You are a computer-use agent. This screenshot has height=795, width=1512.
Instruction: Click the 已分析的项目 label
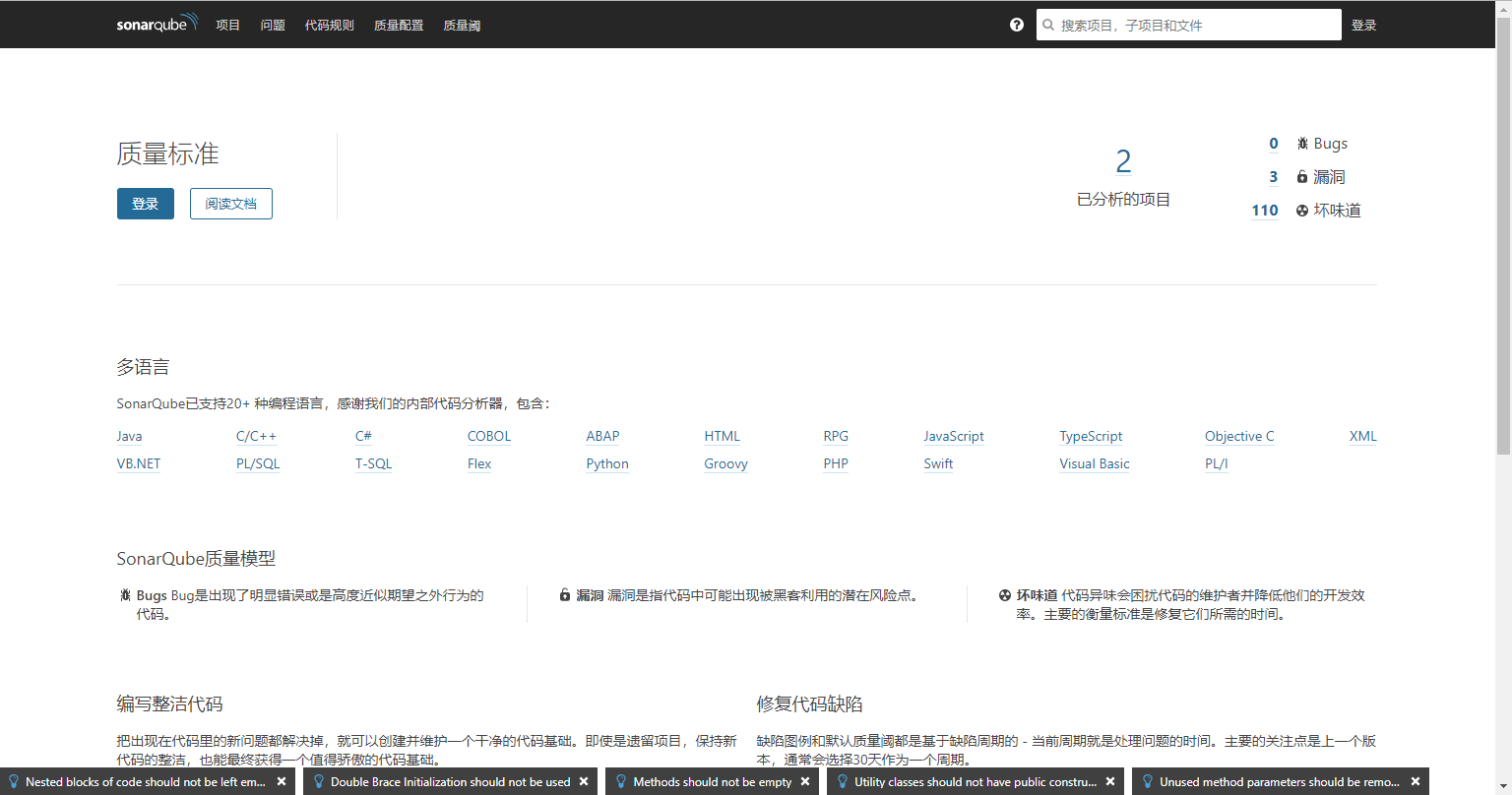click(1123, 200)
